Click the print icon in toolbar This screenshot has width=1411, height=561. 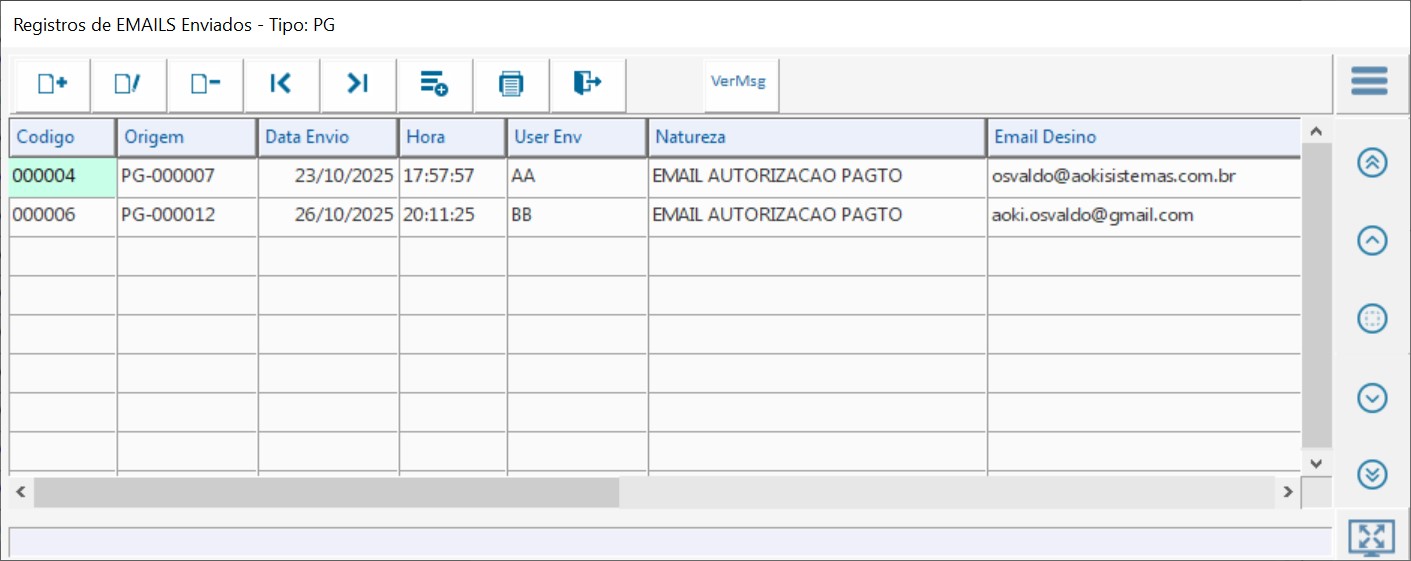coord(511,85)
